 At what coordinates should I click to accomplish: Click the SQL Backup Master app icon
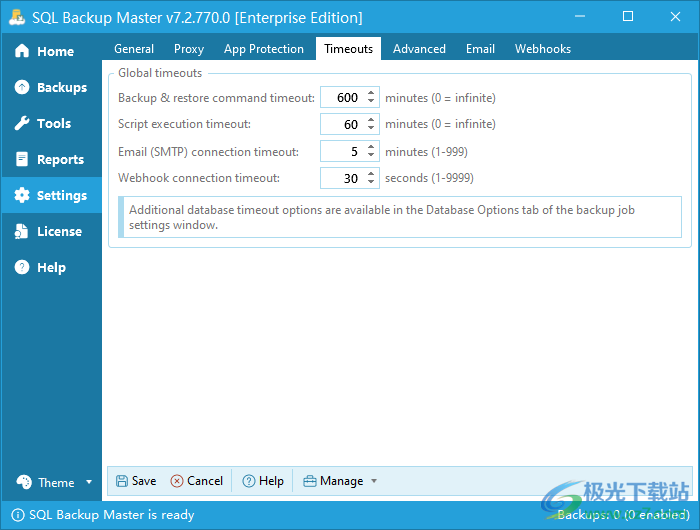(x=17, y=17)
